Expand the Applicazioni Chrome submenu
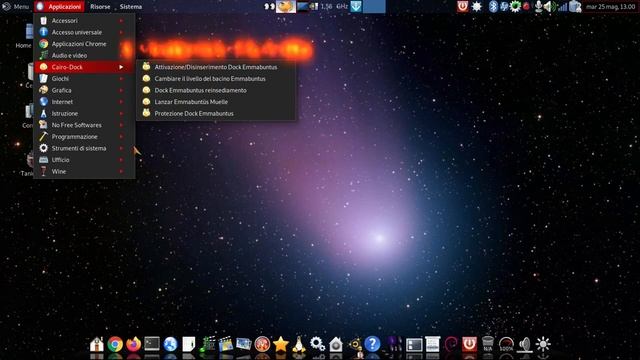 (84, 44)
